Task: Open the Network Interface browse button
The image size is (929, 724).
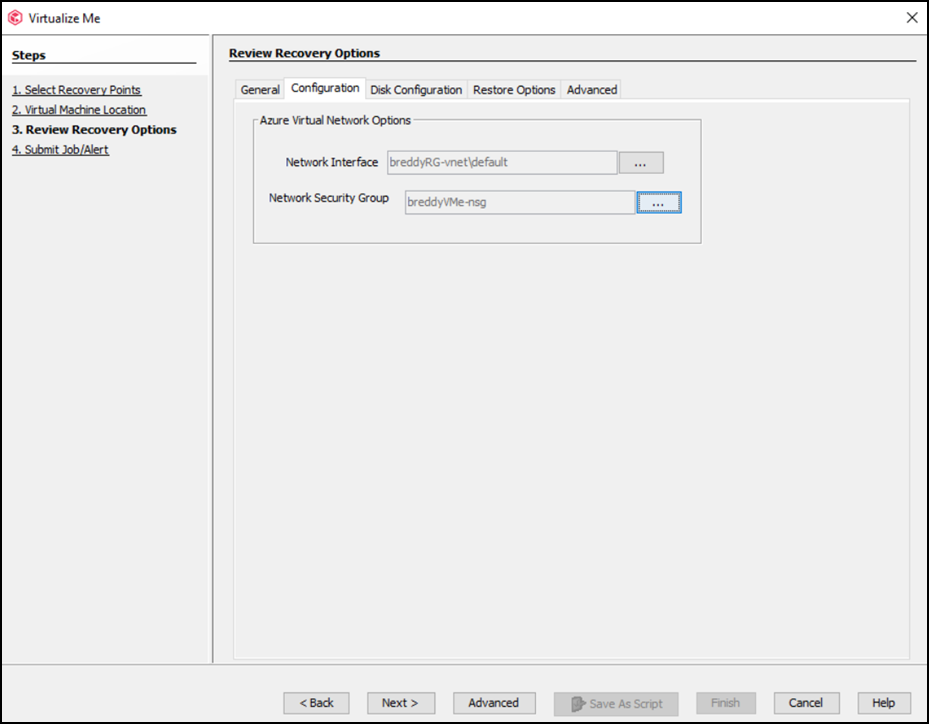Action: point(641,162)
